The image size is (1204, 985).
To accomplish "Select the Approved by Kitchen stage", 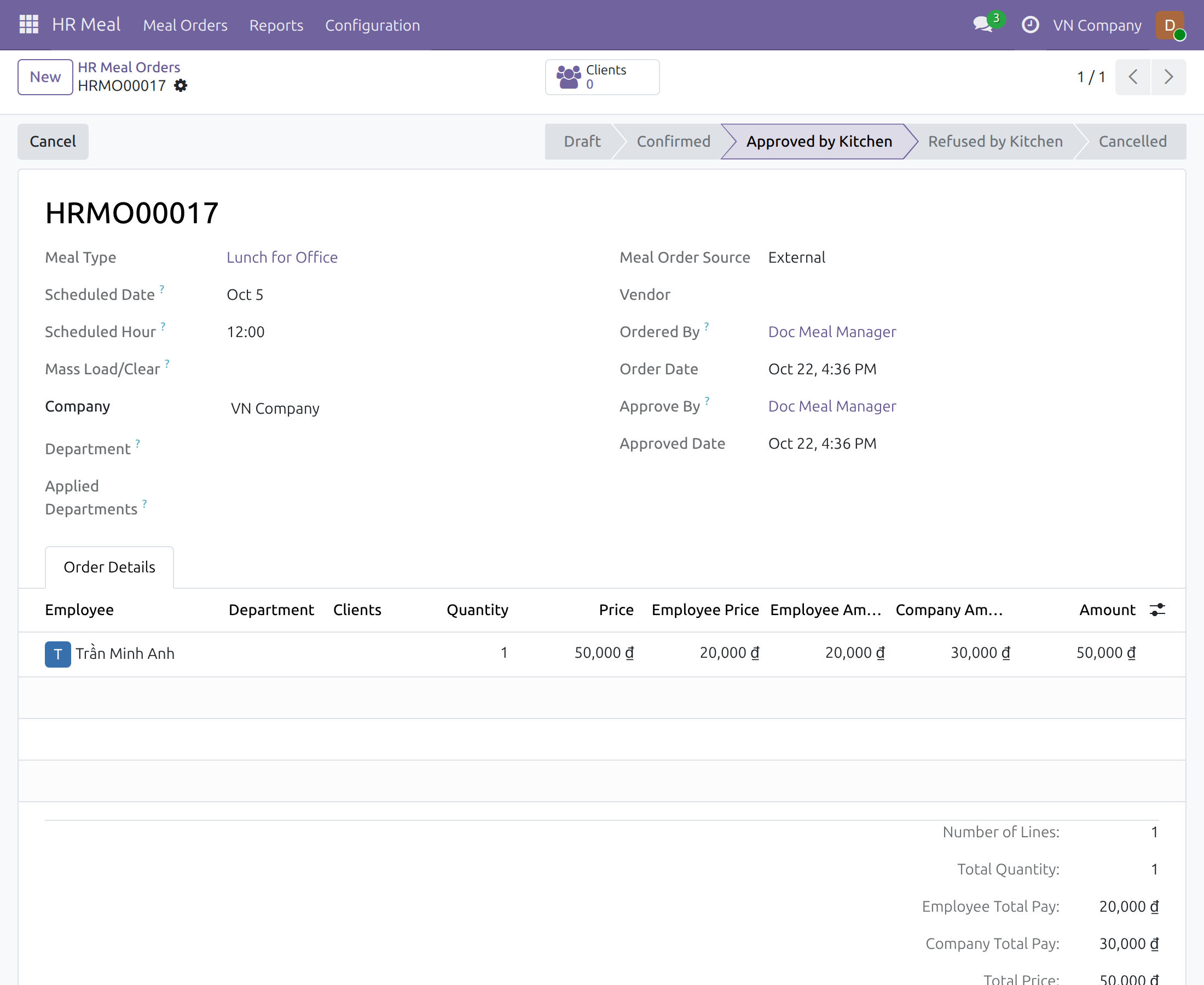I will pos(819,141).
